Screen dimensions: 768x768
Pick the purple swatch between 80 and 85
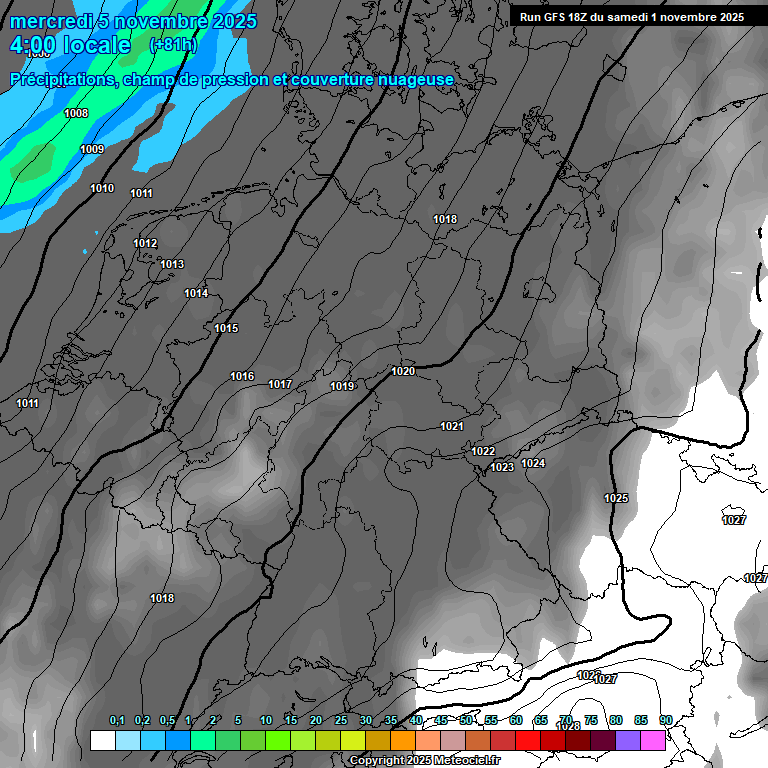(628, 740)
